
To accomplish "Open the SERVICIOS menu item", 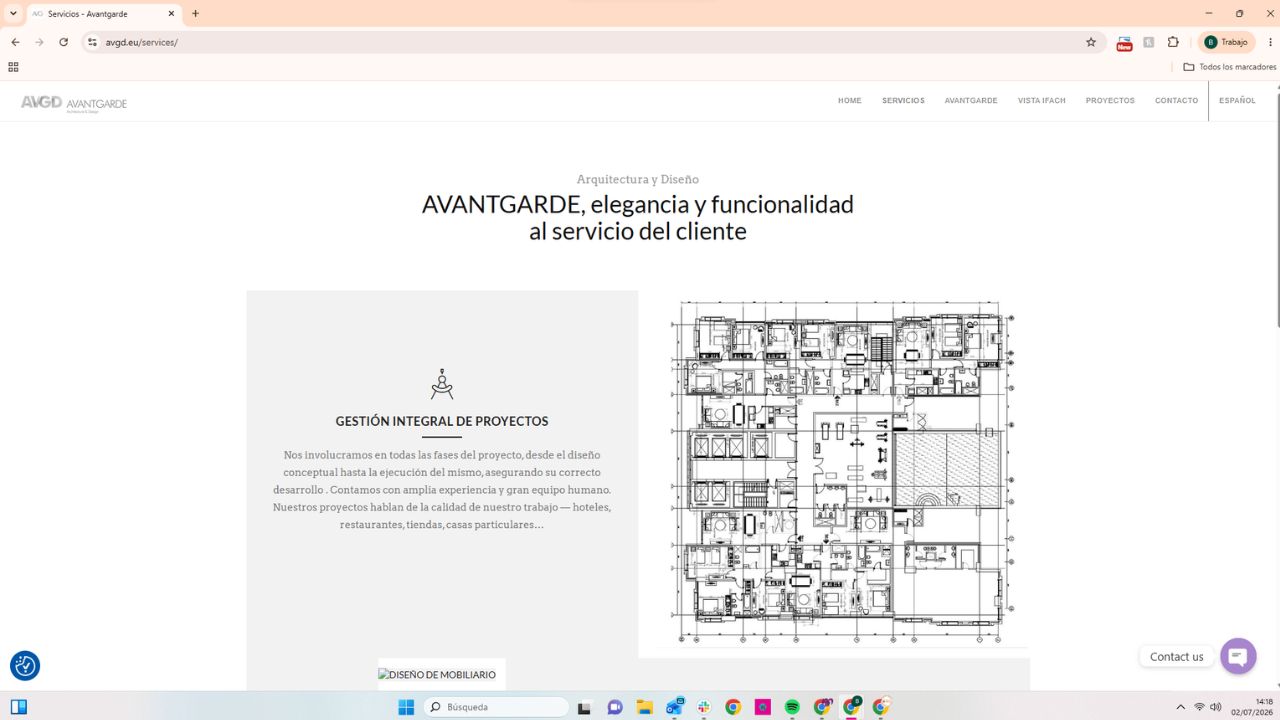I will click(x=903, y=101).
